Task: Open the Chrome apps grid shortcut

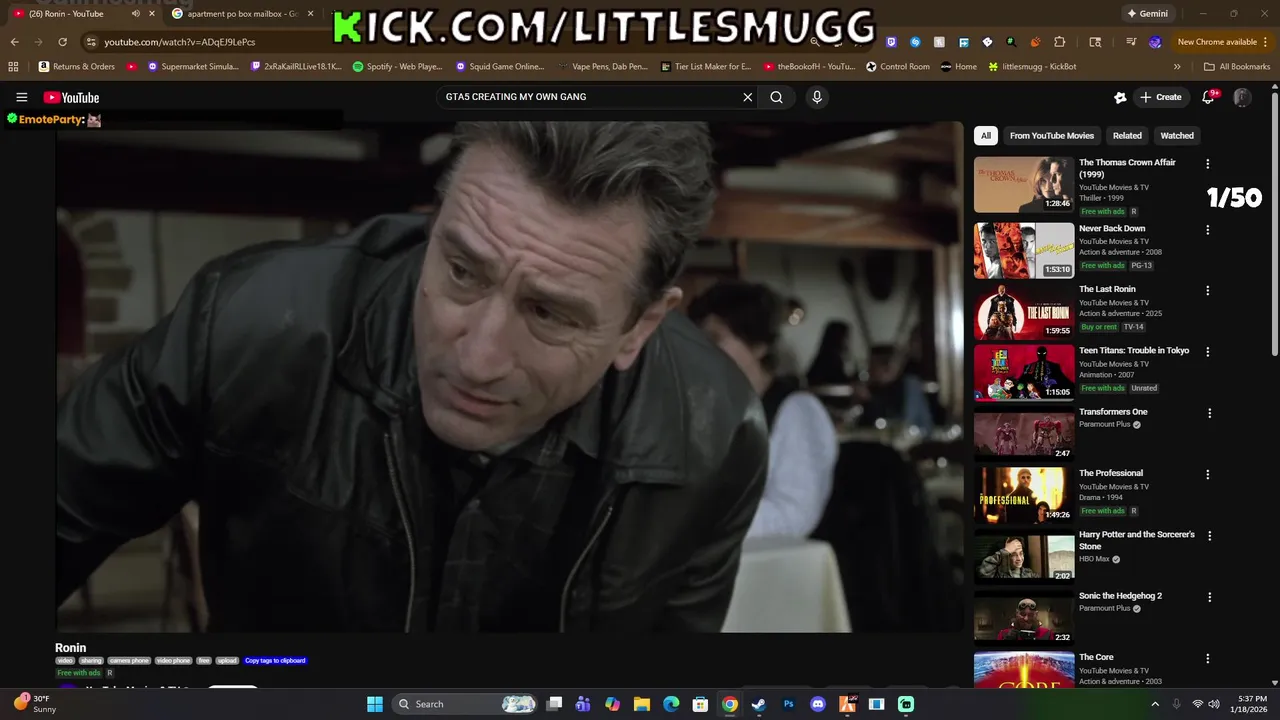Action: 13,67
